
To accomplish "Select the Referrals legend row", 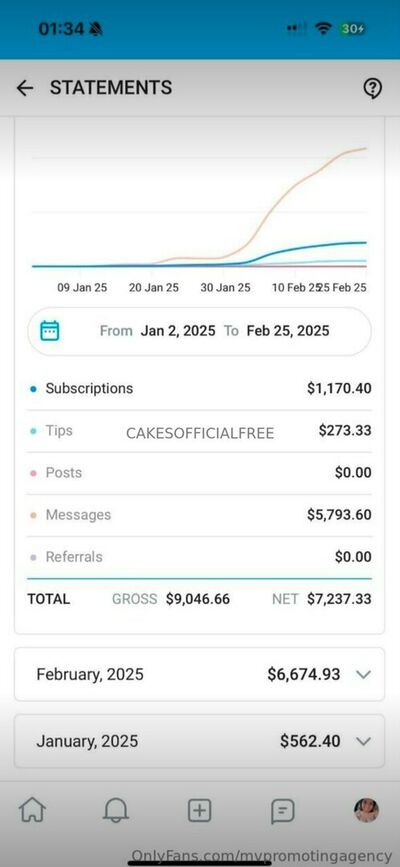I will [x=199, y=557].
